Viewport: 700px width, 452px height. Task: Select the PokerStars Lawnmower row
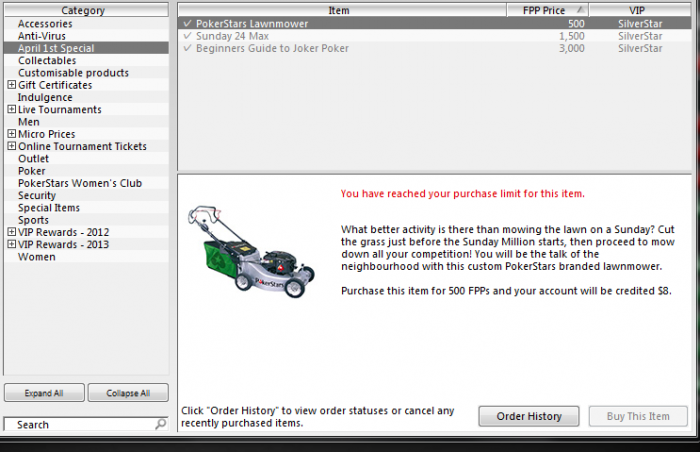tap(434, 24)
